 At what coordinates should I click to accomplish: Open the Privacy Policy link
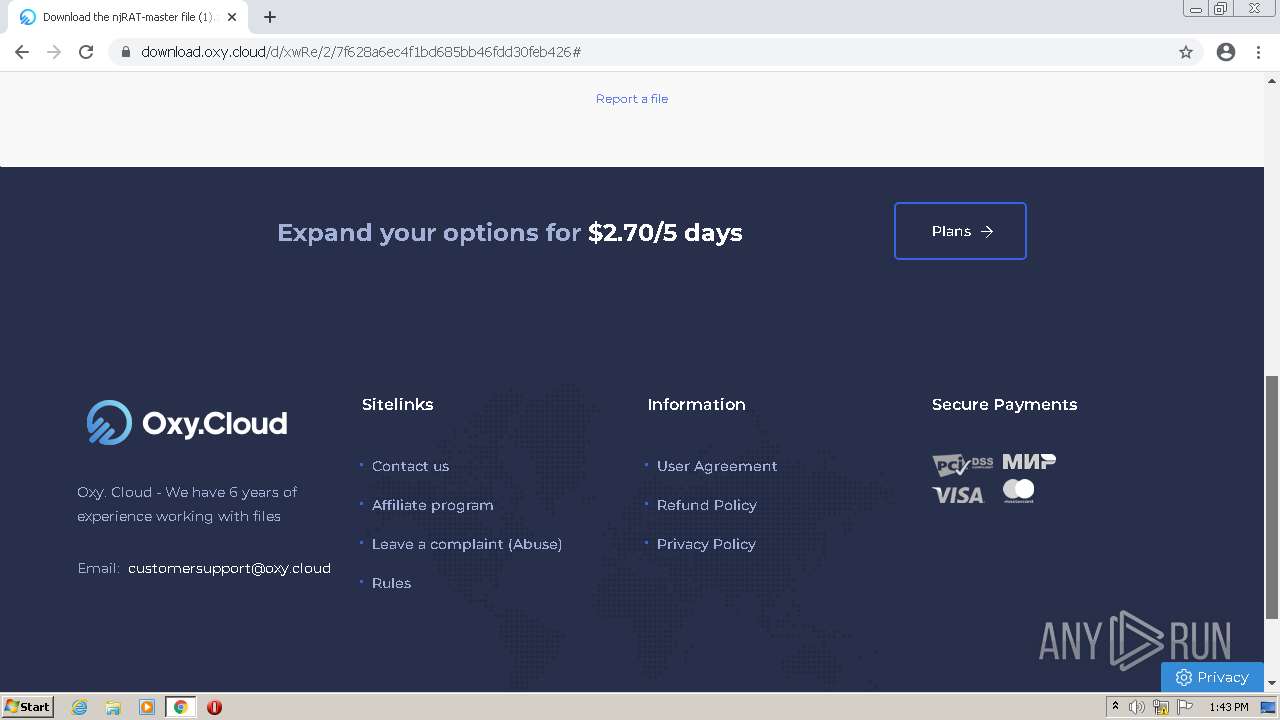click(706, 544)
